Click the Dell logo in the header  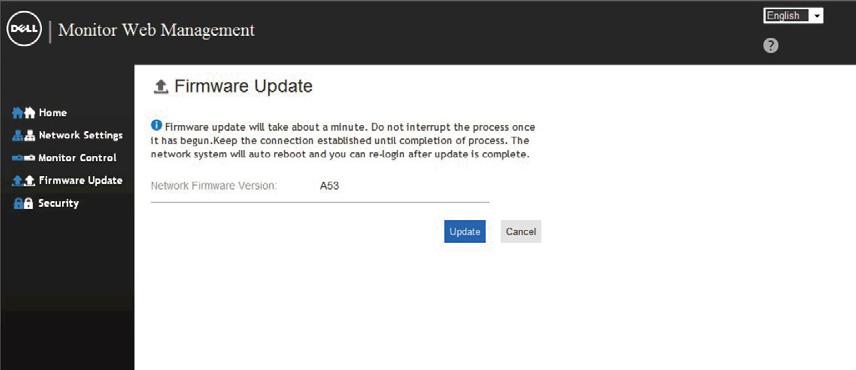pyautogui.click(x=24, y=29)
